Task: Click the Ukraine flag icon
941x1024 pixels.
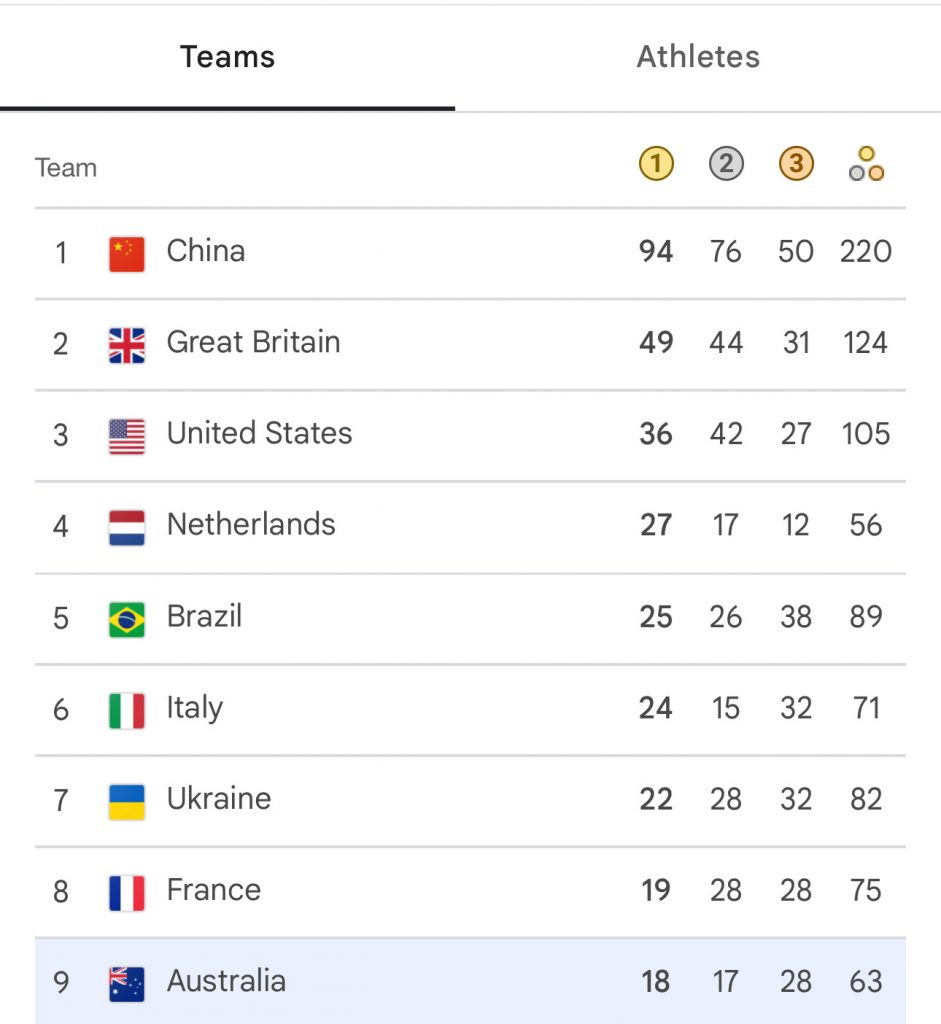Action: point(127,802)
